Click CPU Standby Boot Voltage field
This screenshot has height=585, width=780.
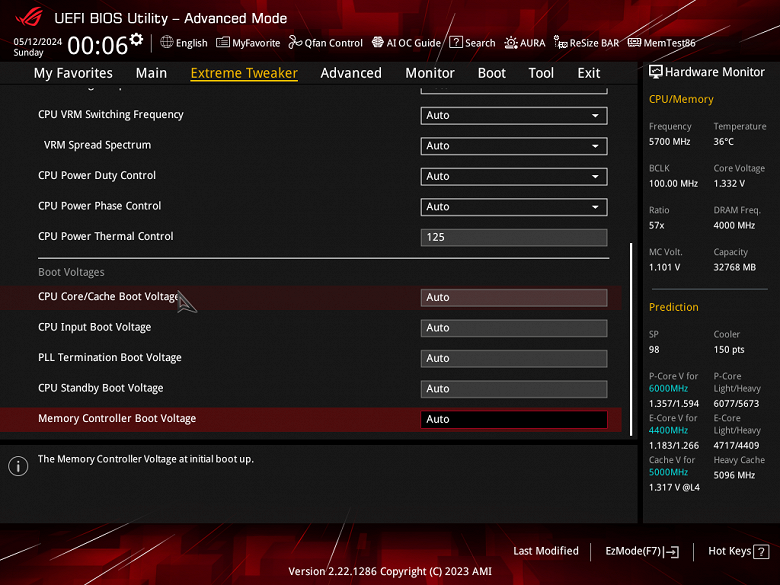point(514,389)
